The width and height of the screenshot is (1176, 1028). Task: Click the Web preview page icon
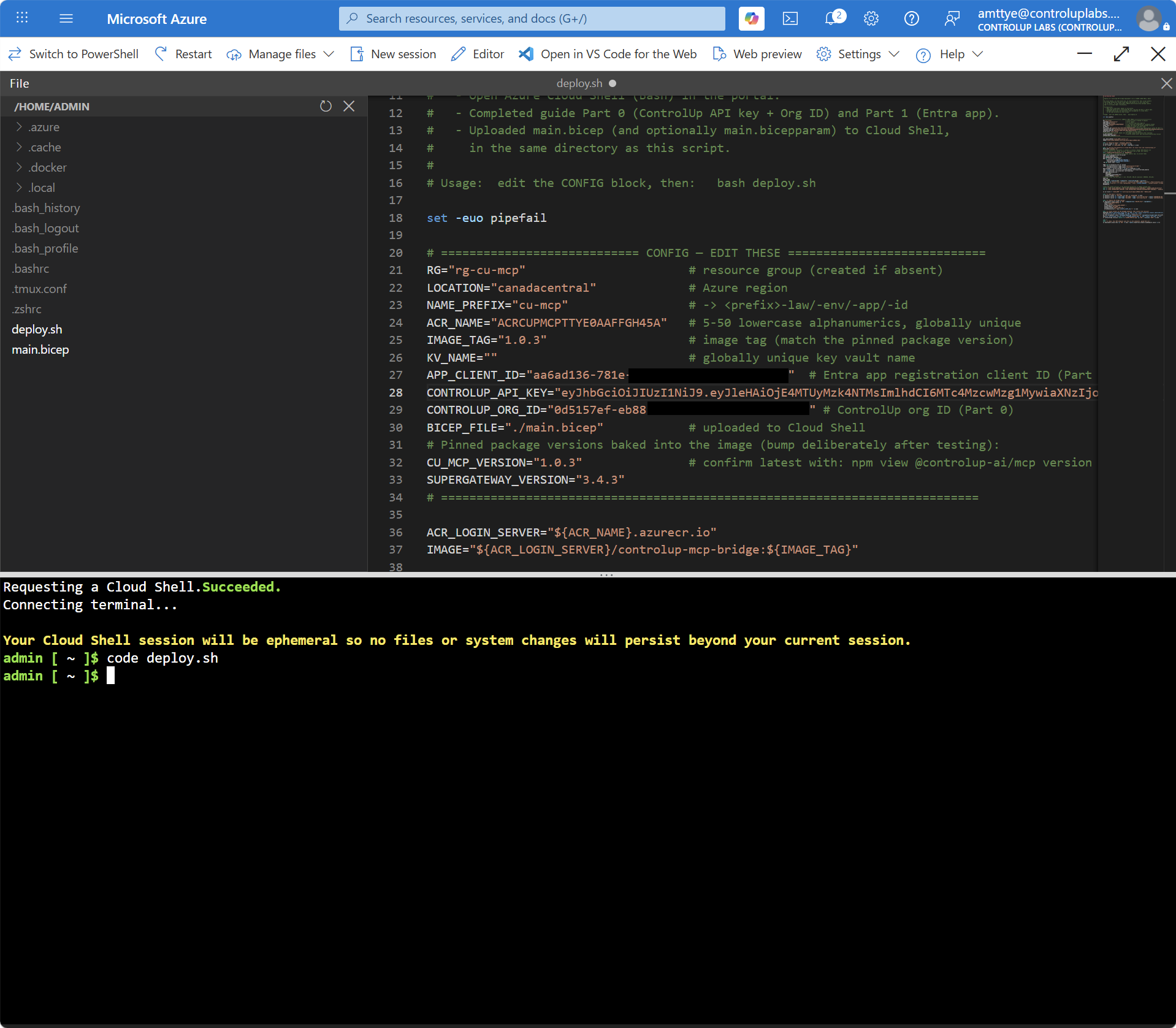click(x=719, y=54)
